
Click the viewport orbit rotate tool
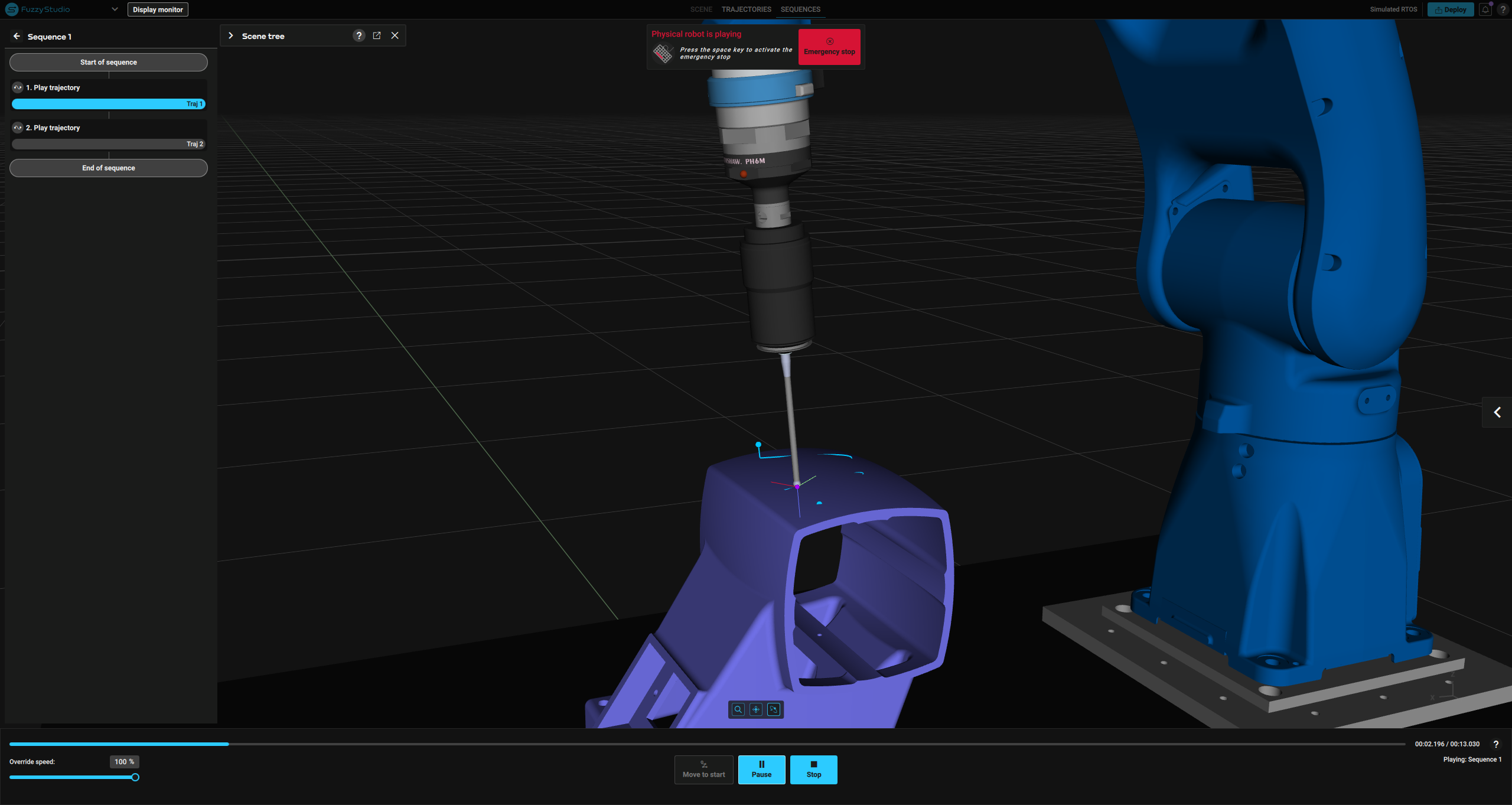click(774, 709)
